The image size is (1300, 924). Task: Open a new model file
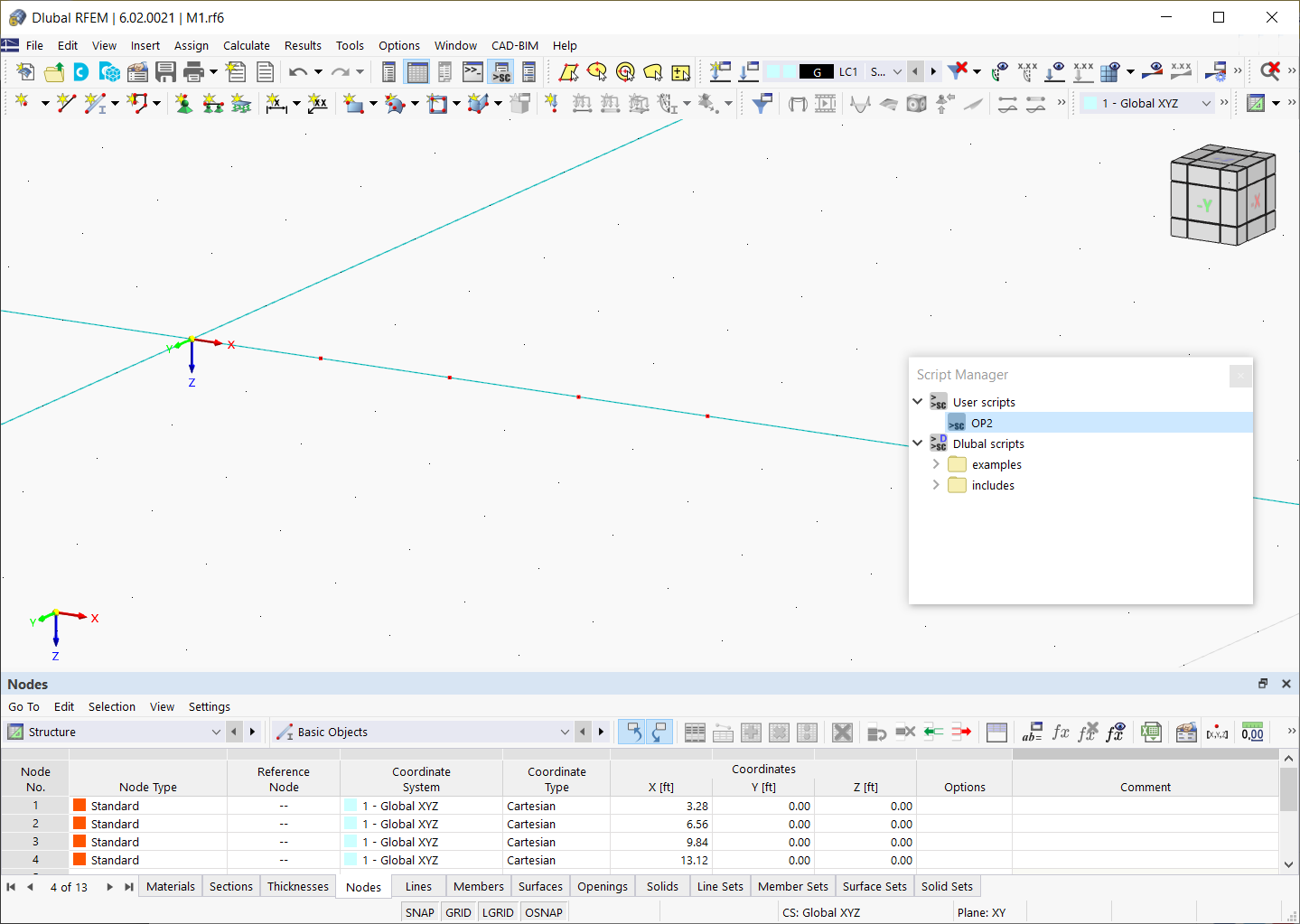coord(24,71)
